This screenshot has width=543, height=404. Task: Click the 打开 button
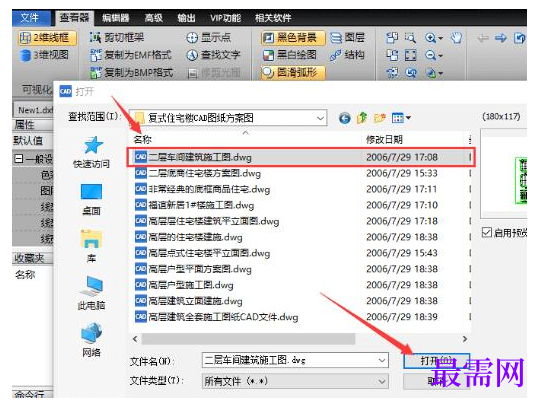(x=436, y=361)
